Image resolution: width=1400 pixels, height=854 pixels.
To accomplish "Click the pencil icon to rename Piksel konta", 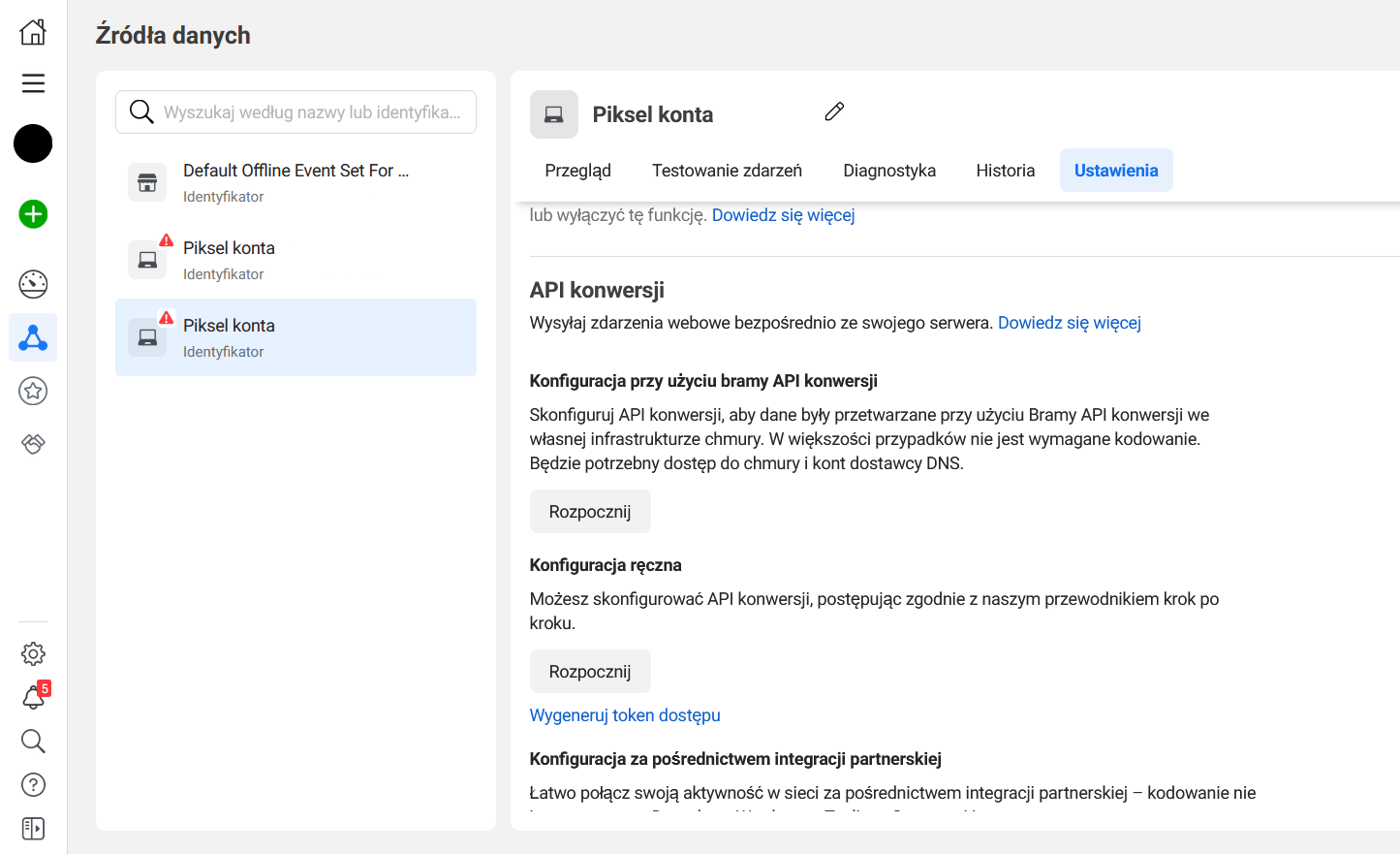I will pos(834,112).
